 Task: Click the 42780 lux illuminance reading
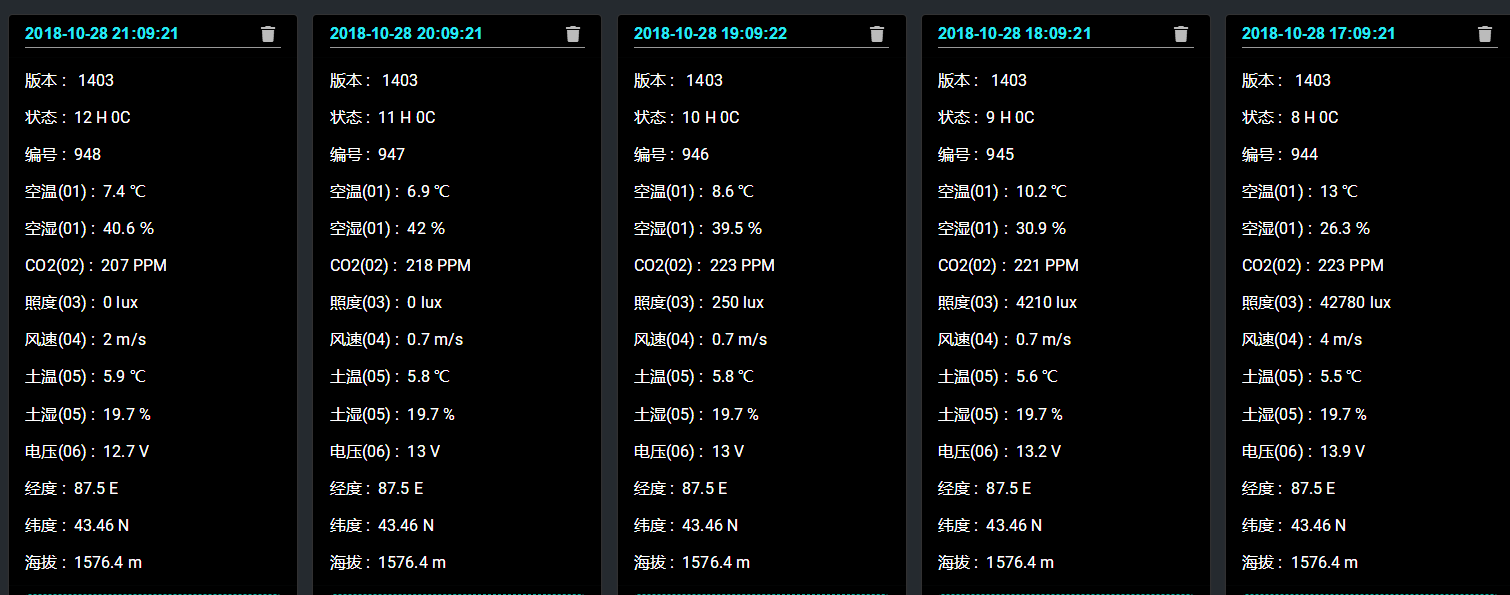tap(1353, 302)
